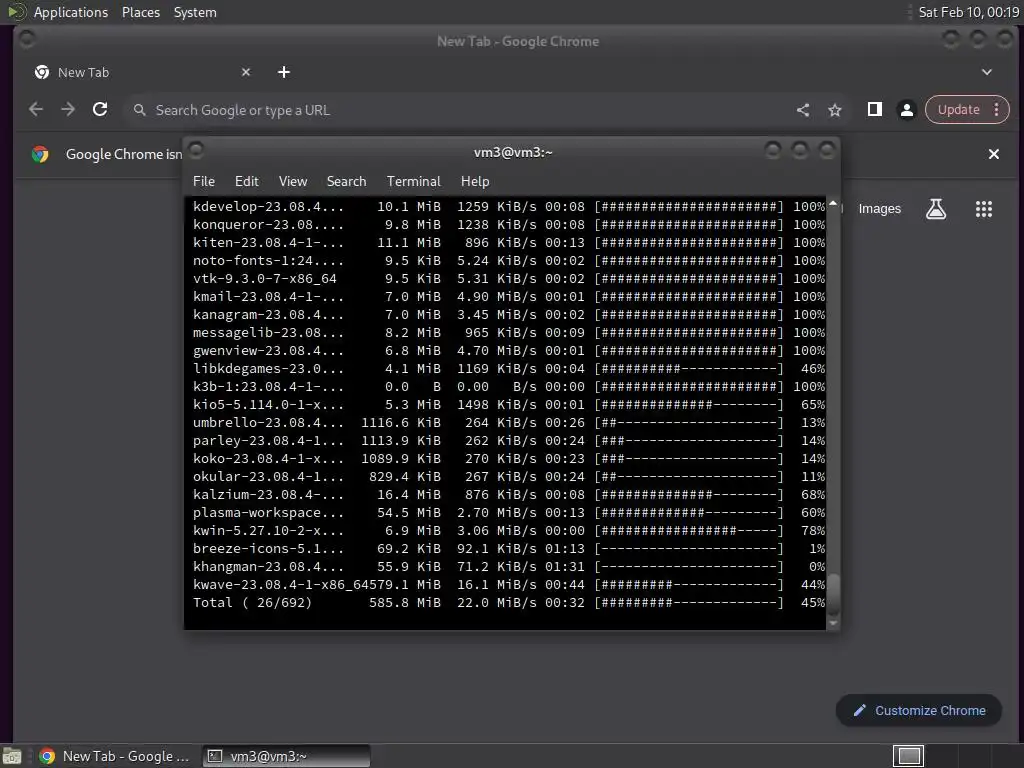Open Chrome side panel icon
Viewport: 1024px width, 768px height.
click(874, 110)
